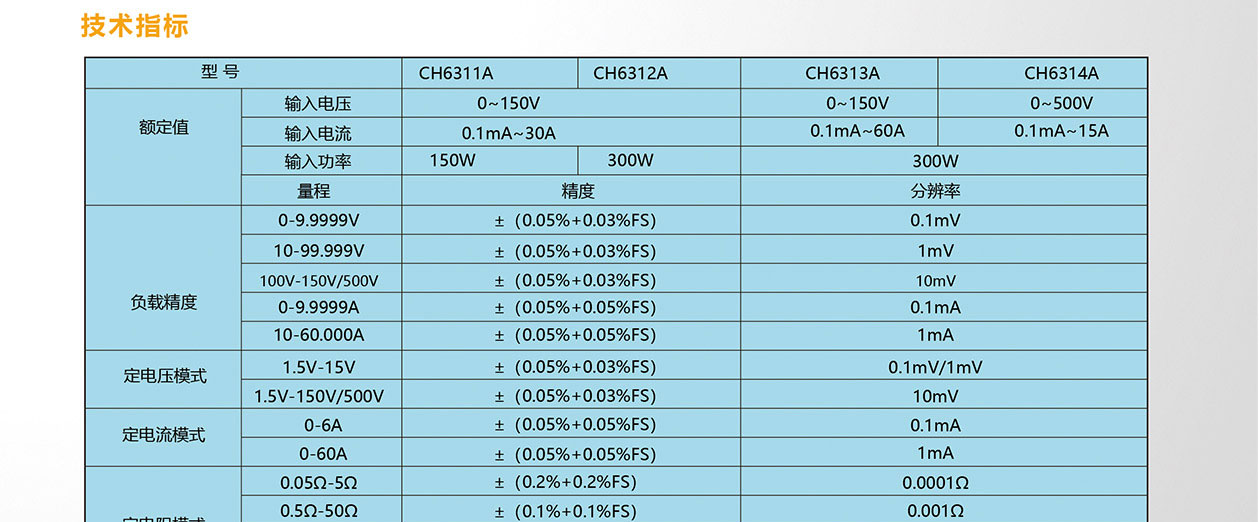Click the CH6313A model header cell

click(842, 73)
